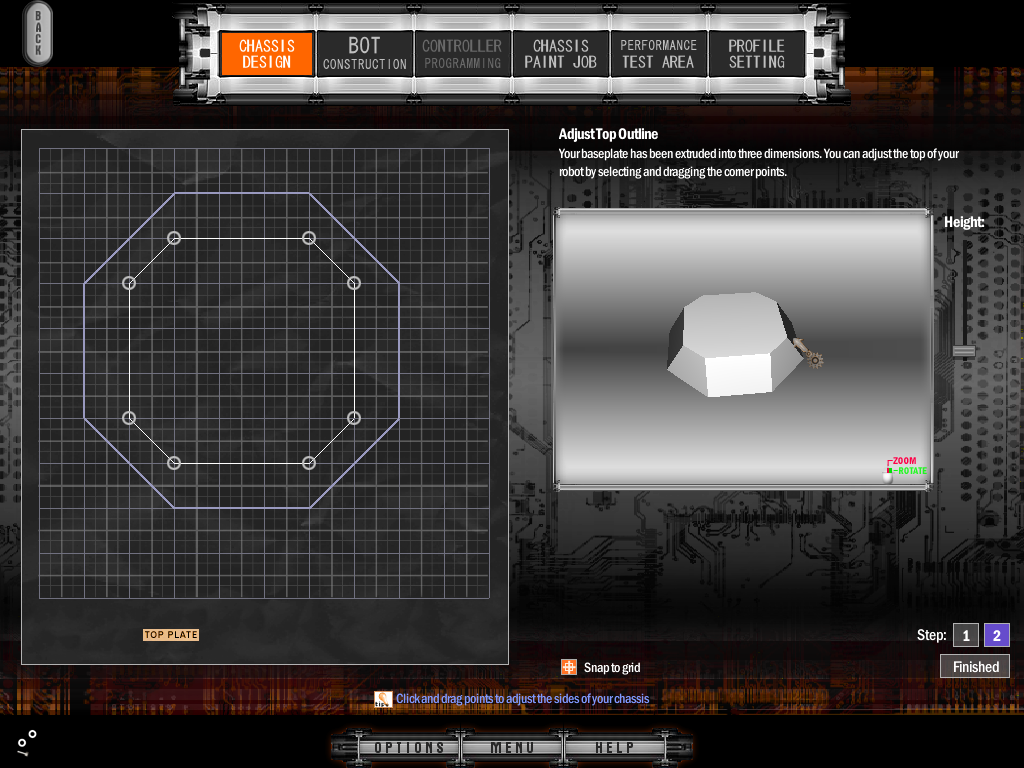This screenshot has height=768, width=1024.
Task: Click the Finished button
Action: click(975, 667)
